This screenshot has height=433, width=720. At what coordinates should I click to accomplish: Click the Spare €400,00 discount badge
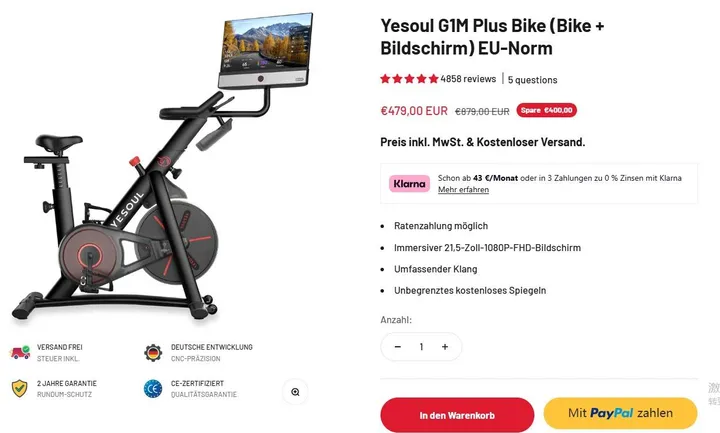coord(546,110)
